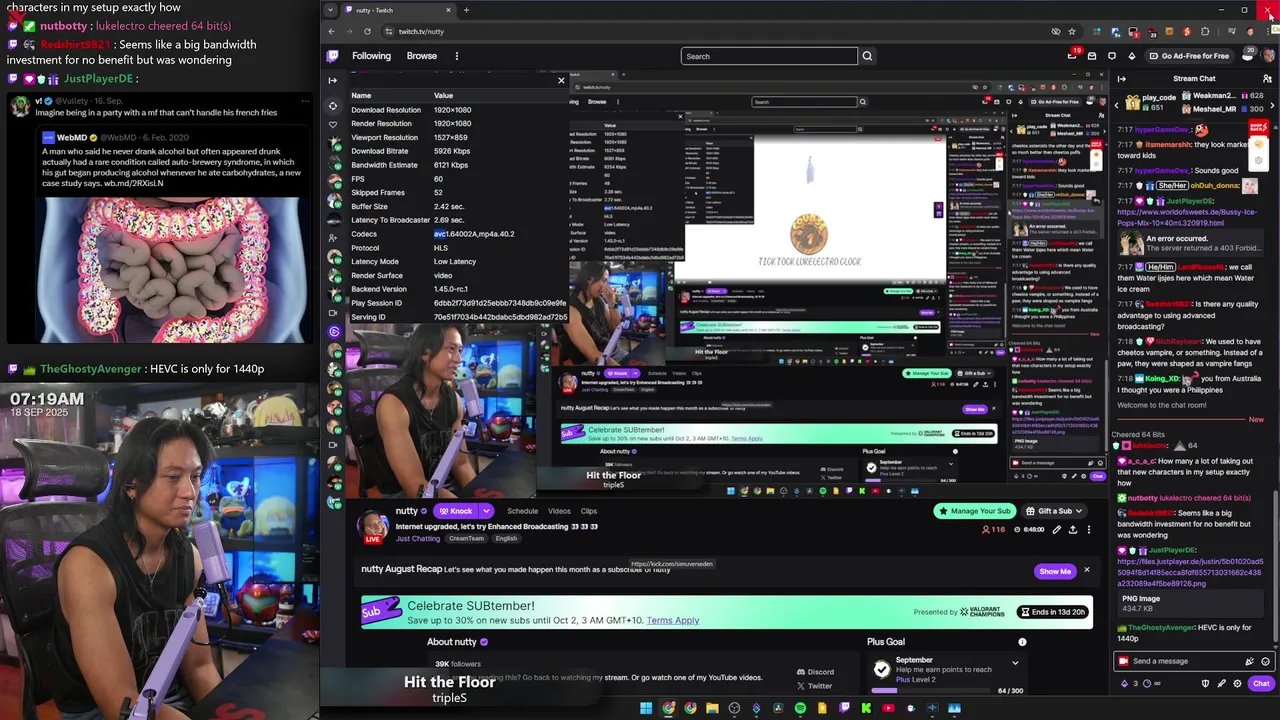Expand the Gift a Sub dropdown
This screenshot has height=720, width=1280.
click(1078, 511)
